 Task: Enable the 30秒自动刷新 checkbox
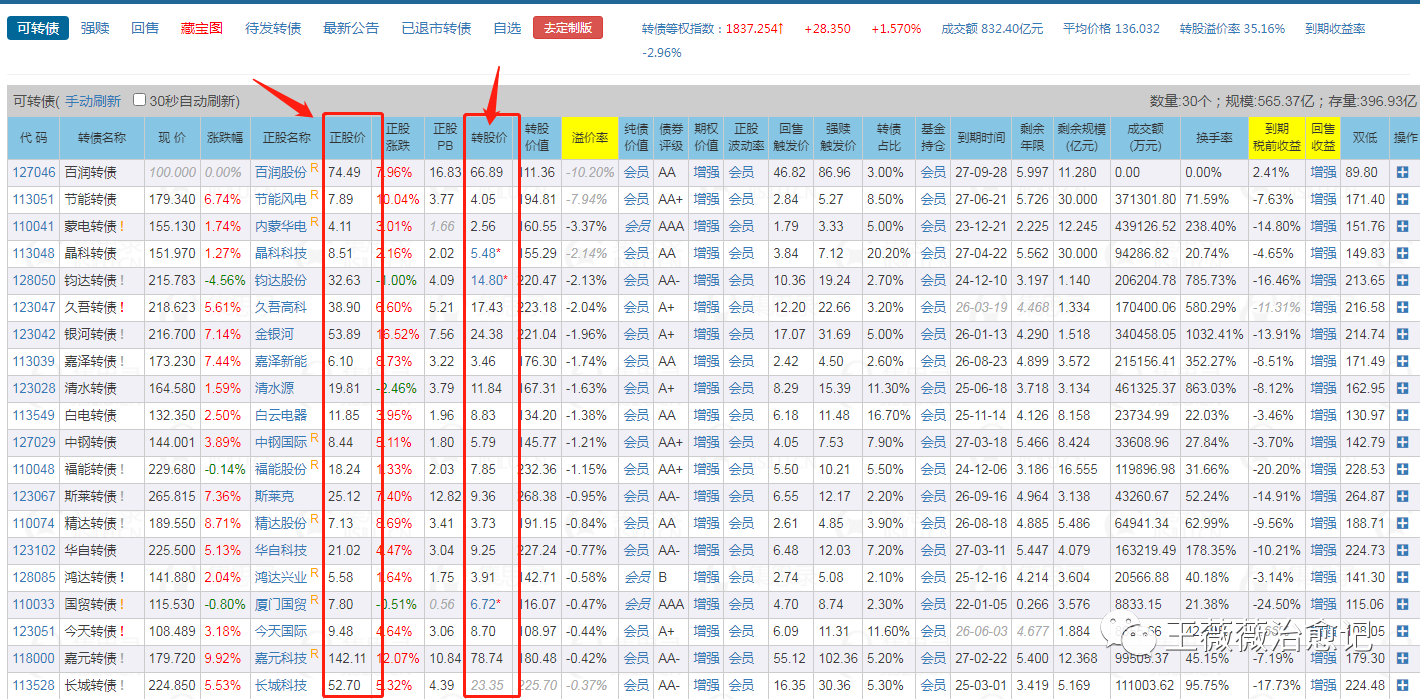coord(140,101)
